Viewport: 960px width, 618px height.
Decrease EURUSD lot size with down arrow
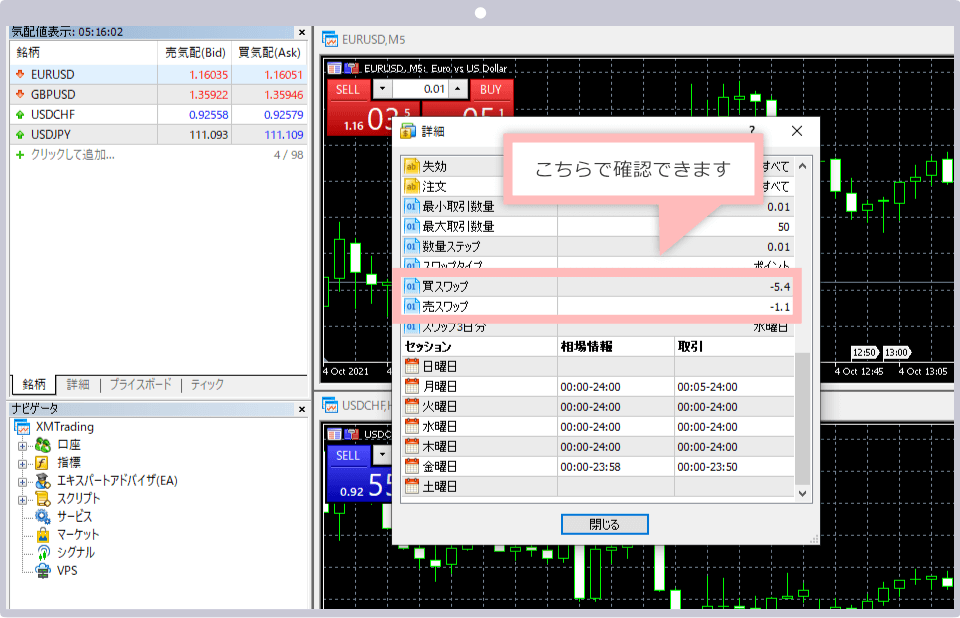[x=384, y=89]
